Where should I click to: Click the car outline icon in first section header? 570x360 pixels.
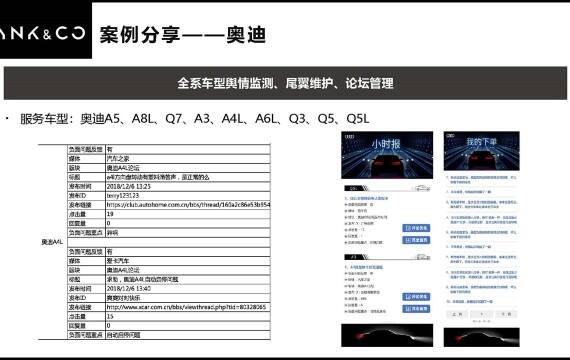tap(422, 188)
